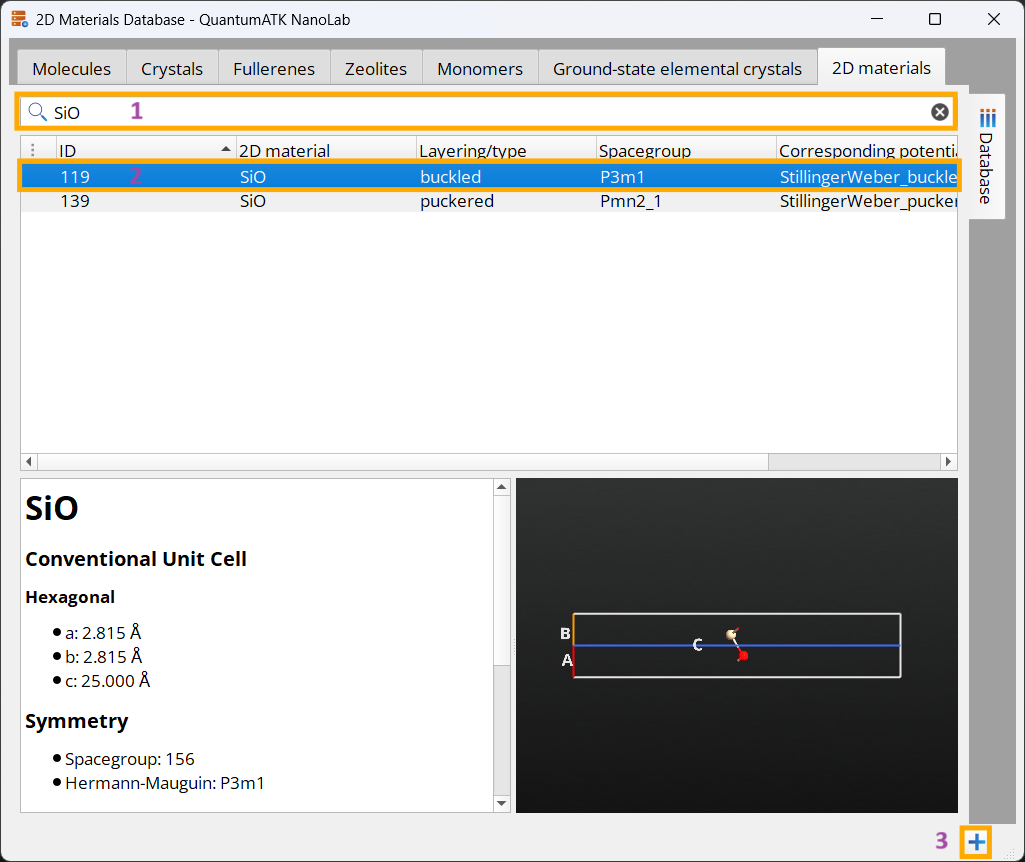Image resolution: width=1025 pixels, height=862 pixels.
Task: Select the Monomers tab
Action: tap(480, 69)
